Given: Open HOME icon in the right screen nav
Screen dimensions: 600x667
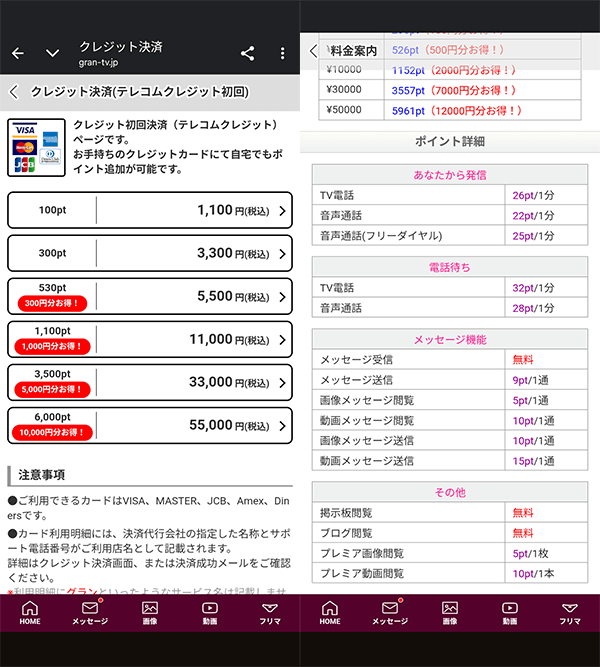Looking at the screenshot, I should (x=330, y=613).
